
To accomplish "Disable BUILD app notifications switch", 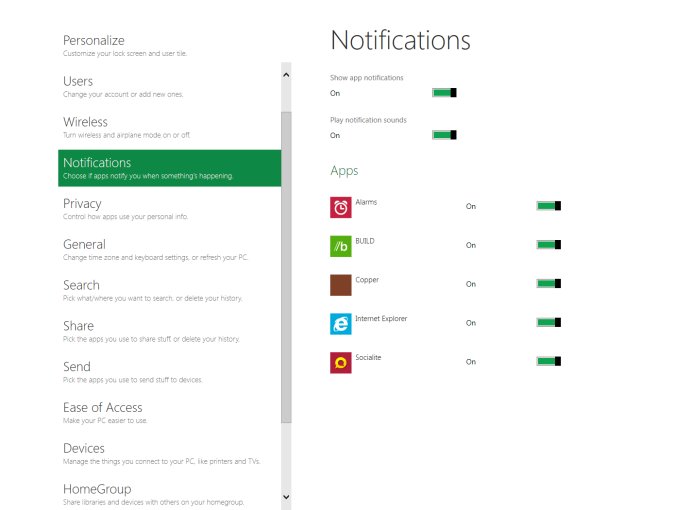I will pyautogui.click(x=549, y=245).
